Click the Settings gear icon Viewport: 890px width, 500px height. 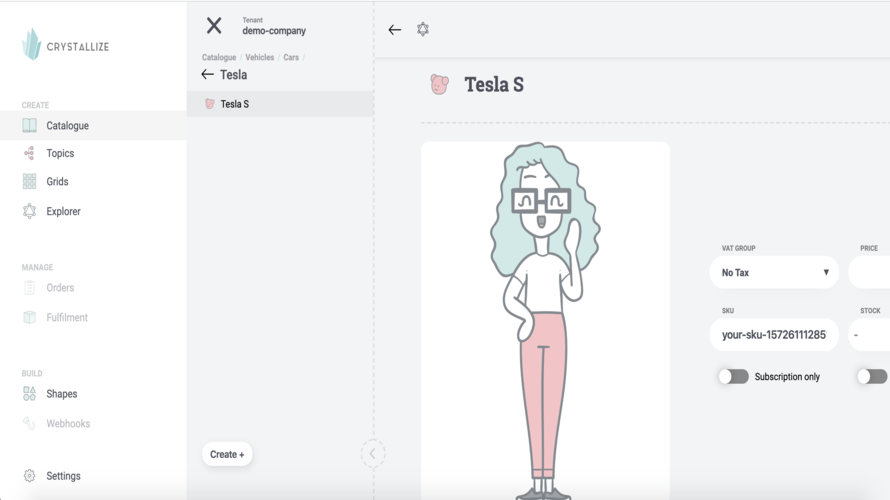coord(30,476)
